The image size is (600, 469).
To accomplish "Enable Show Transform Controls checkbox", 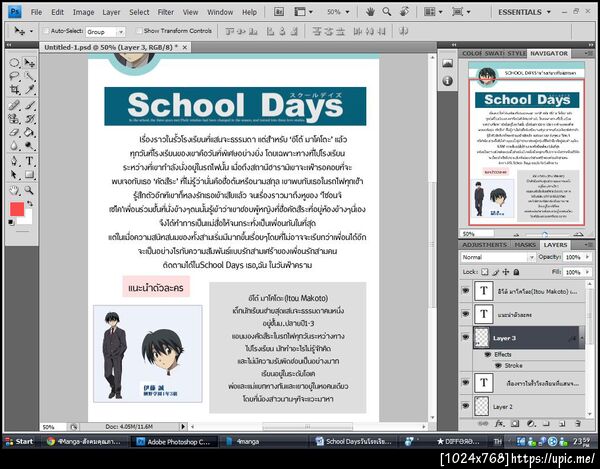I will coord(139,31).
